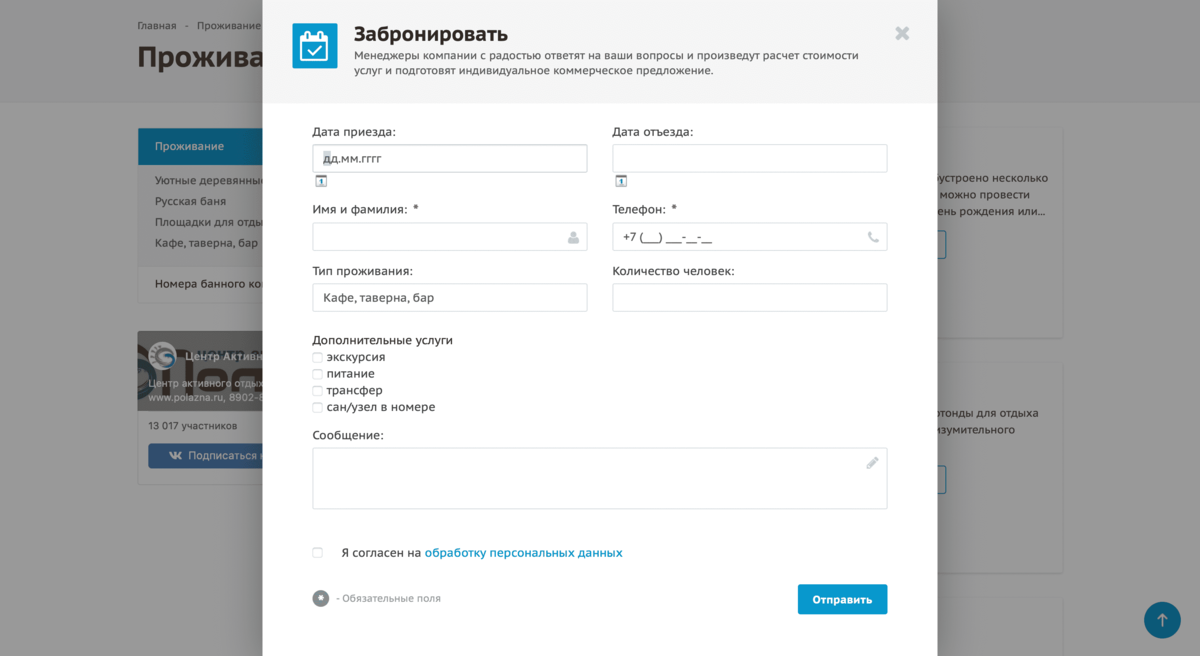Check the экскурсия option
This screenshot has height=656, width=1200.
pyautogui.click(x=317, y=358)
